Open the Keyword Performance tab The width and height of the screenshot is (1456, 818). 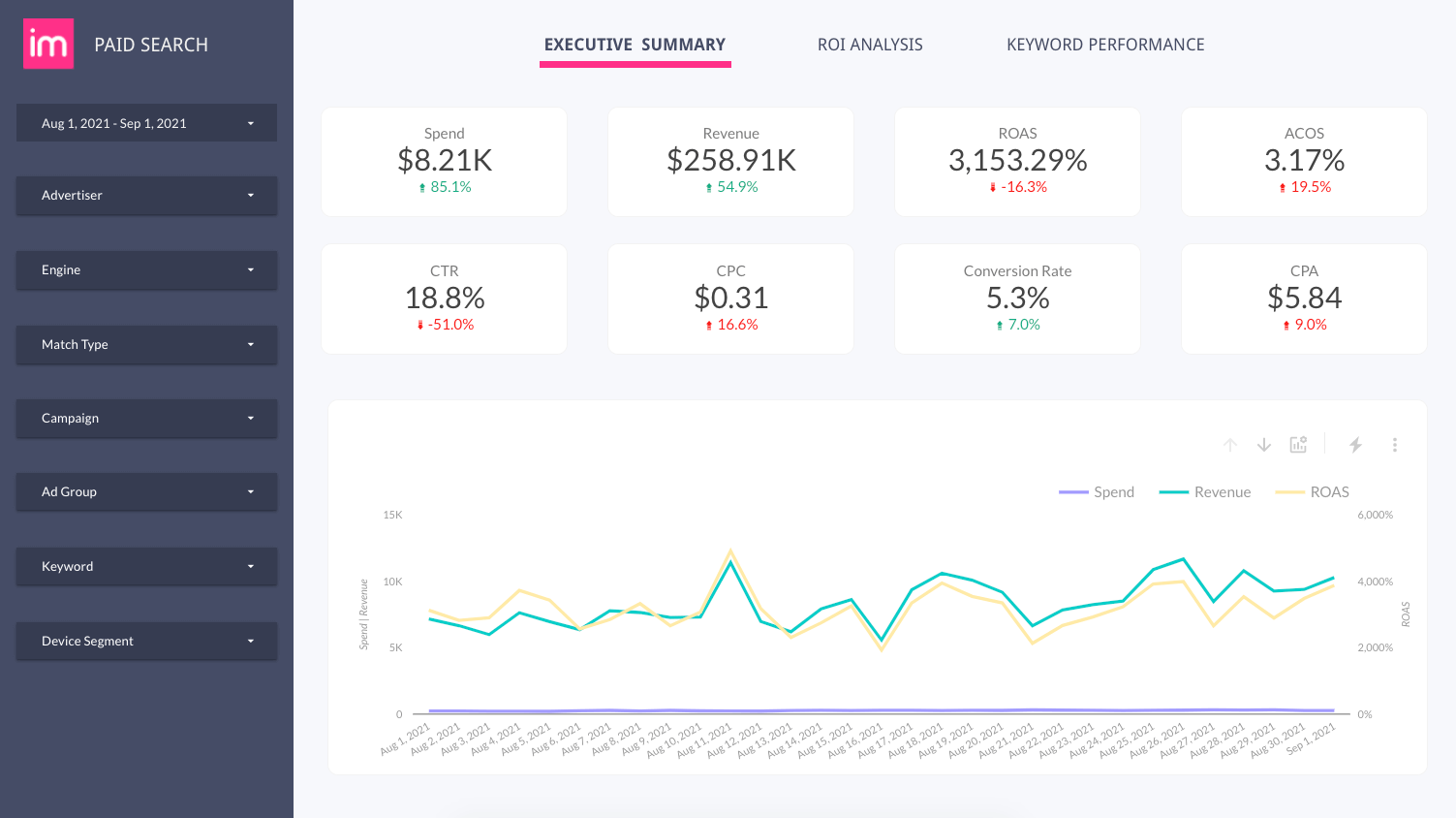click(x=1105, y=45)
